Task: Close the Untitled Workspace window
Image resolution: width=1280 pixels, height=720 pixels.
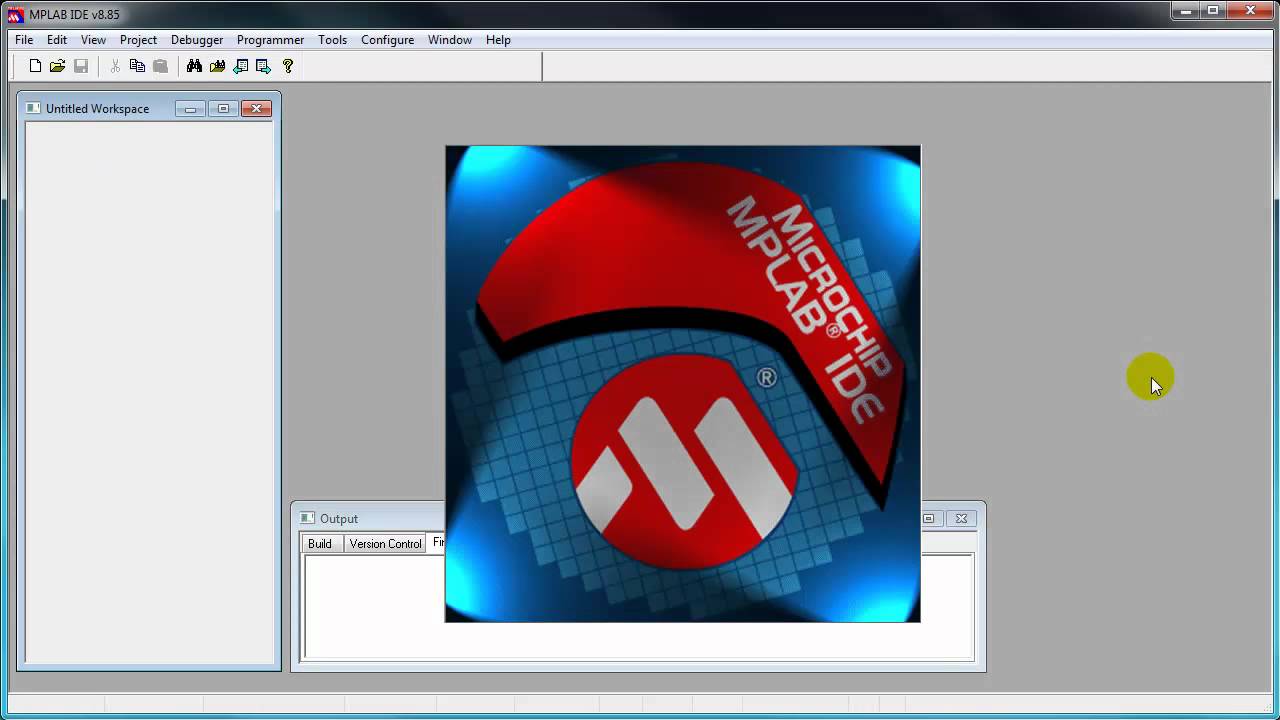Action: click(256, 109)
